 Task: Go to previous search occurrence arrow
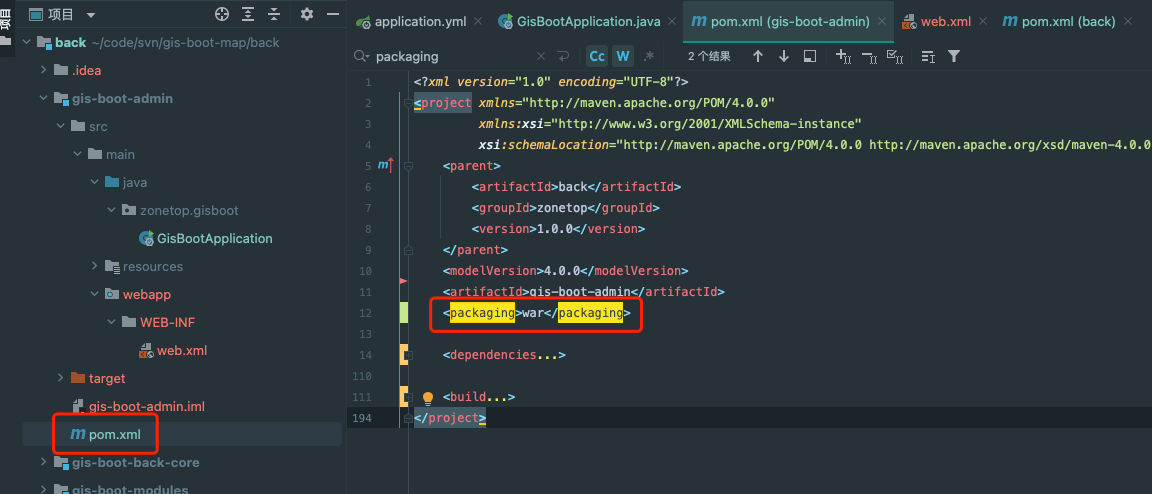pyautogui.click(x=758, y=56)
